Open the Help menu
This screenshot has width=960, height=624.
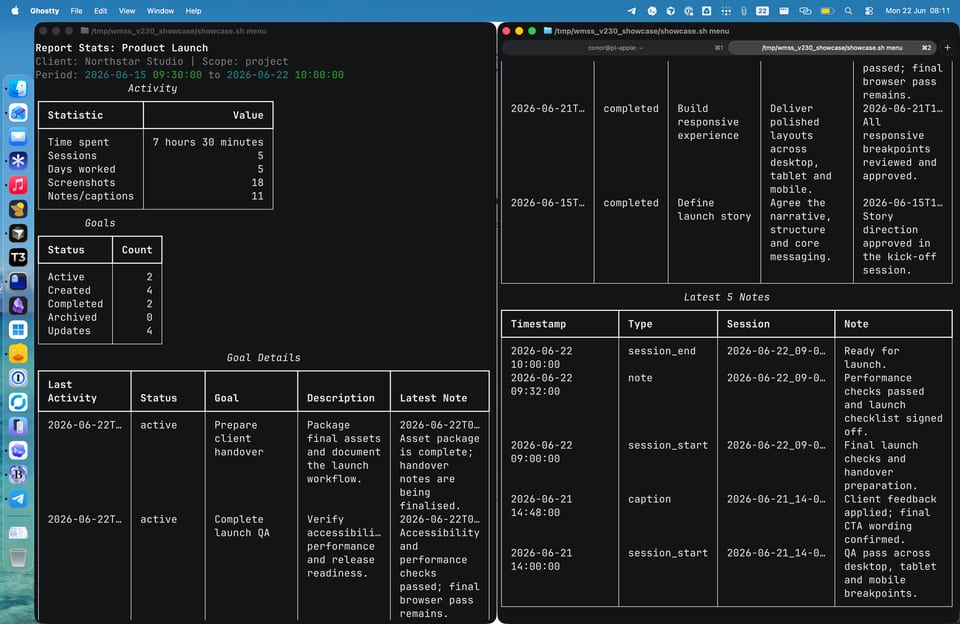pyautogui.click(x=193, y=10)
